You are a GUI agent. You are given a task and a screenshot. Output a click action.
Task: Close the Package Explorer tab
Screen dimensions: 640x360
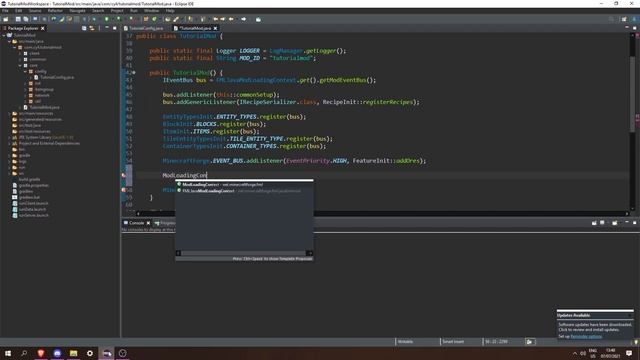(x=43, y=28)
